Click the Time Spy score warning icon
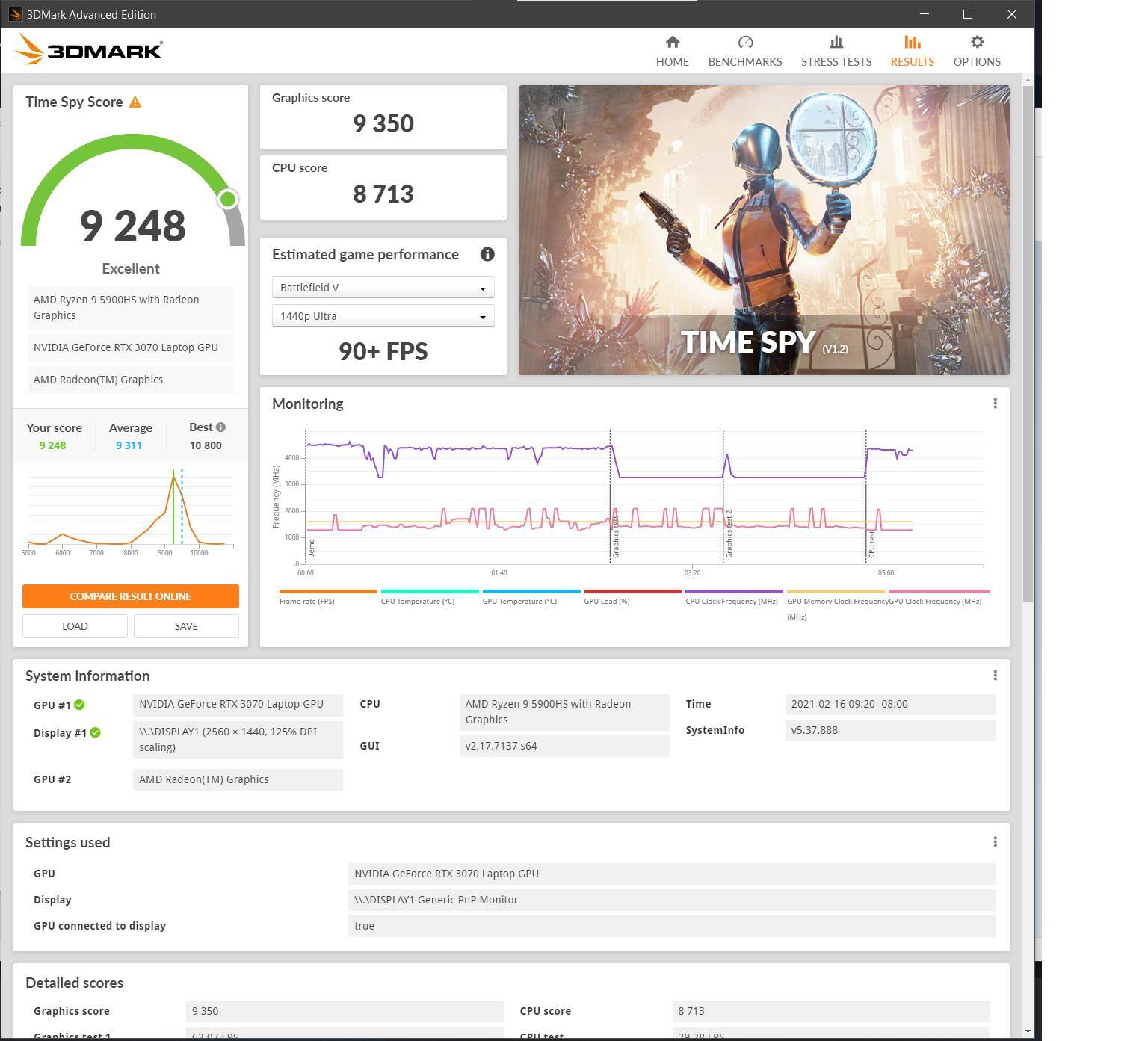This screenshot has width=1148, height=1041. (x=135, y=102)
